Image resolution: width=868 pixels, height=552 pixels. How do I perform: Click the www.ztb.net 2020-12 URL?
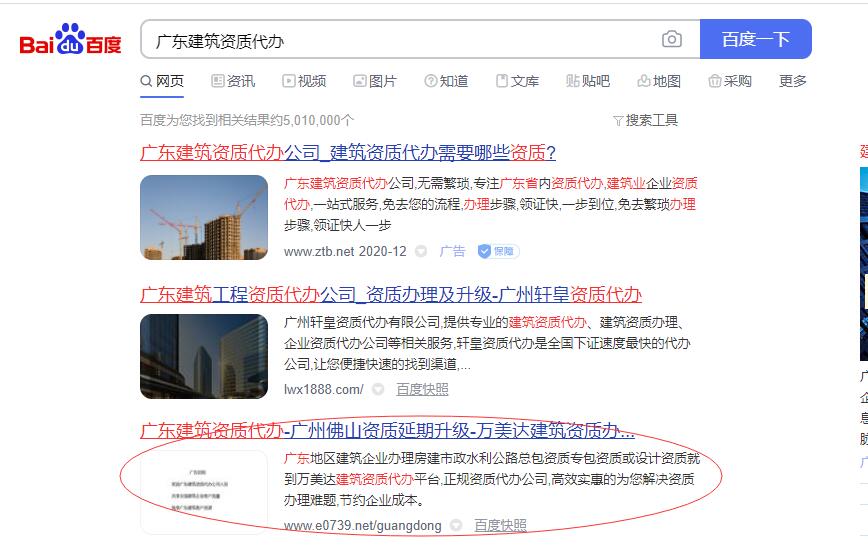pos(345,251)
